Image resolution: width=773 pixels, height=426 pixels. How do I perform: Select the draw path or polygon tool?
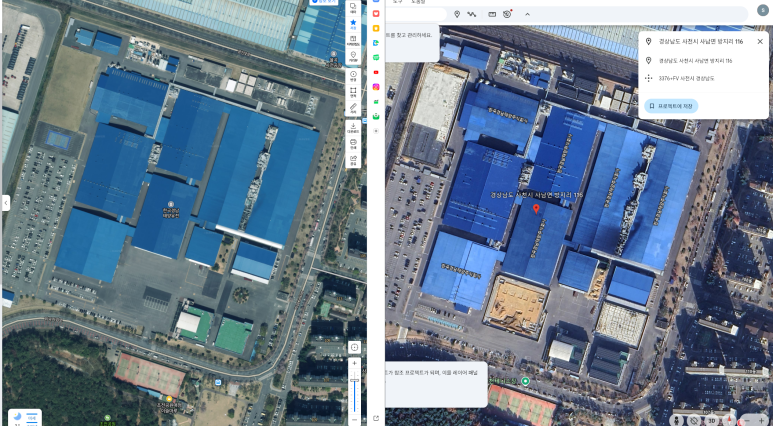(472, 14)
